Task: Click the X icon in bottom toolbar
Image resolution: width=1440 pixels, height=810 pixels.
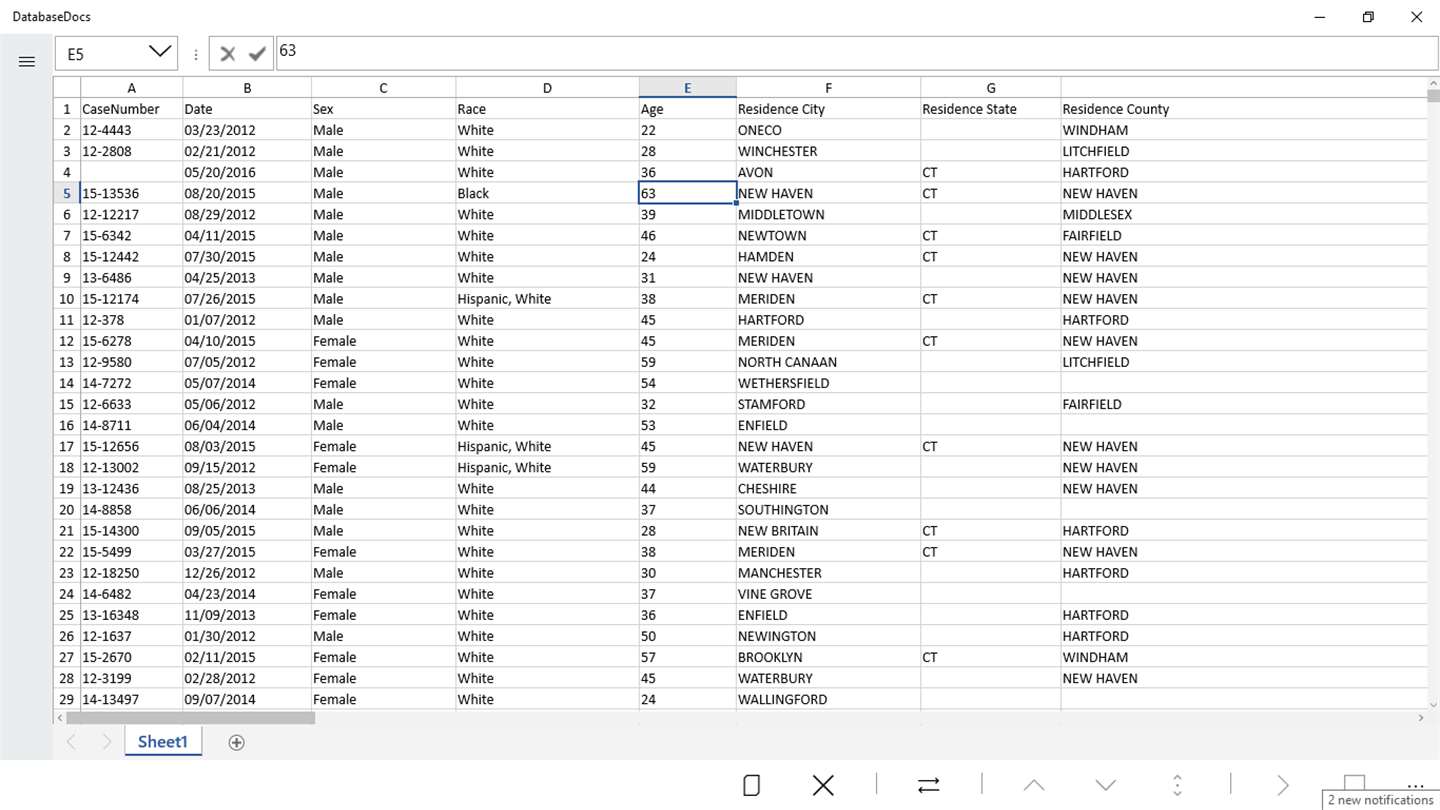Action: pos(823,785)
